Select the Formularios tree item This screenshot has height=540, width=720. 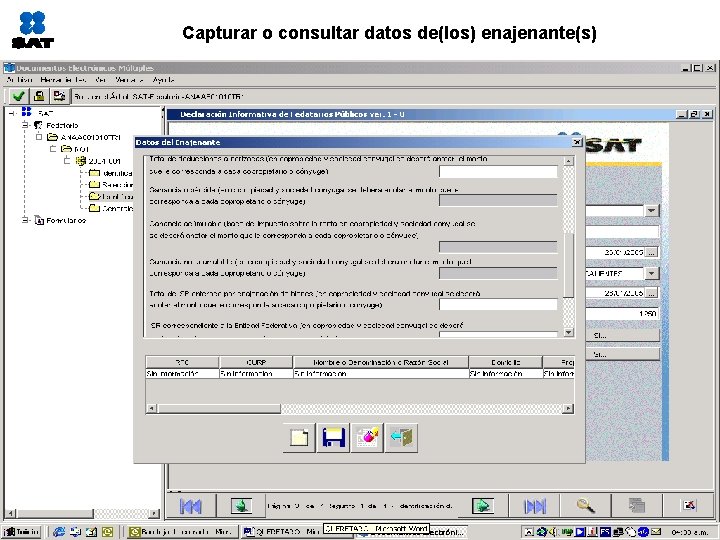tap(66, 220)
